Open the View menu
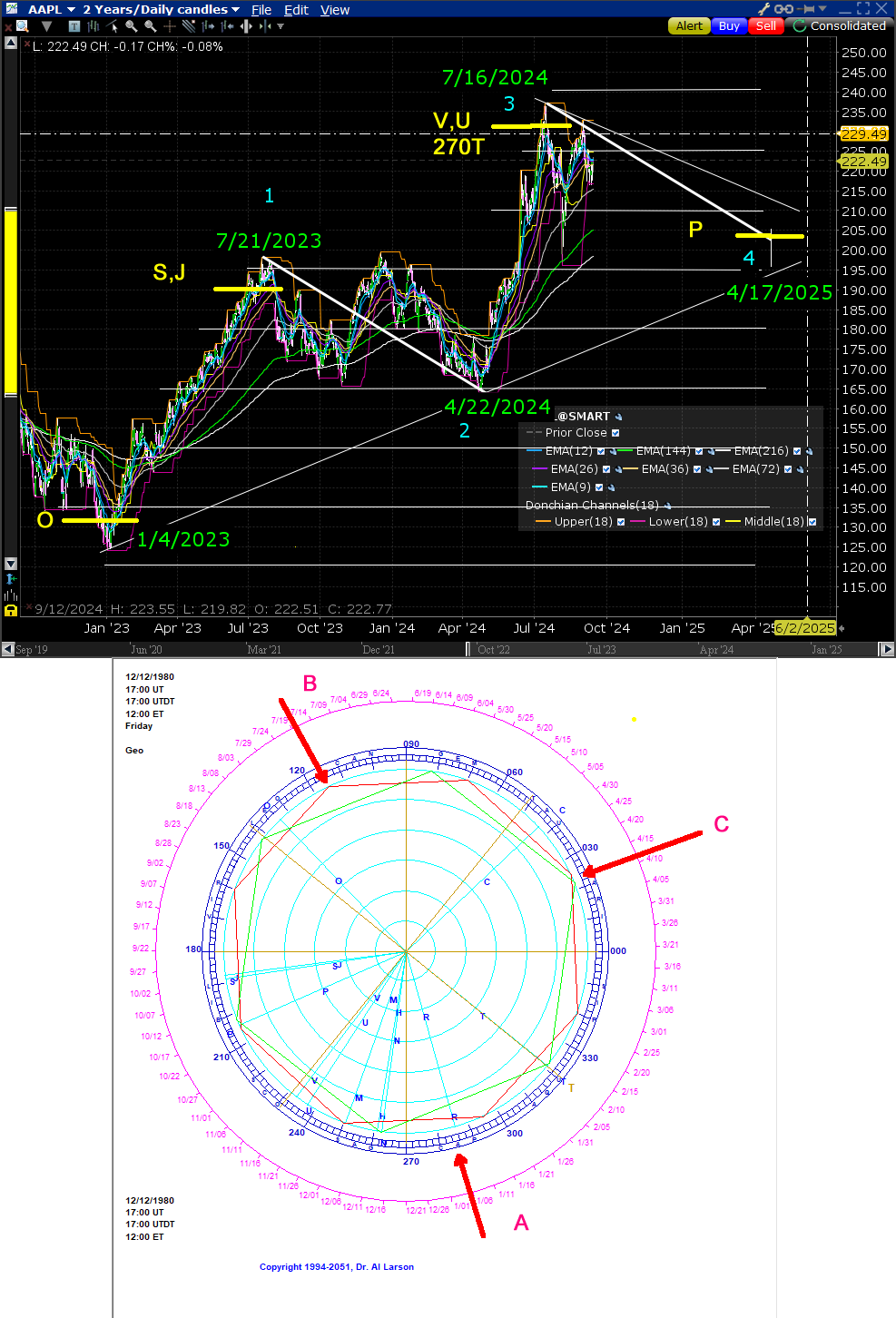The width and height of the screenshot is (896, 1318). click(x=335, y=10)
